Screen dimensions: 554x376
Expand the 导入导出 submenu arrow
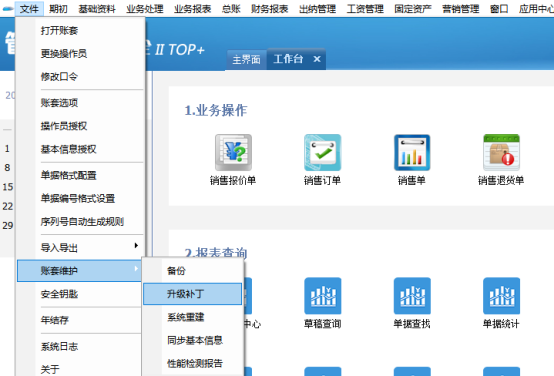[x=136, y=246]
